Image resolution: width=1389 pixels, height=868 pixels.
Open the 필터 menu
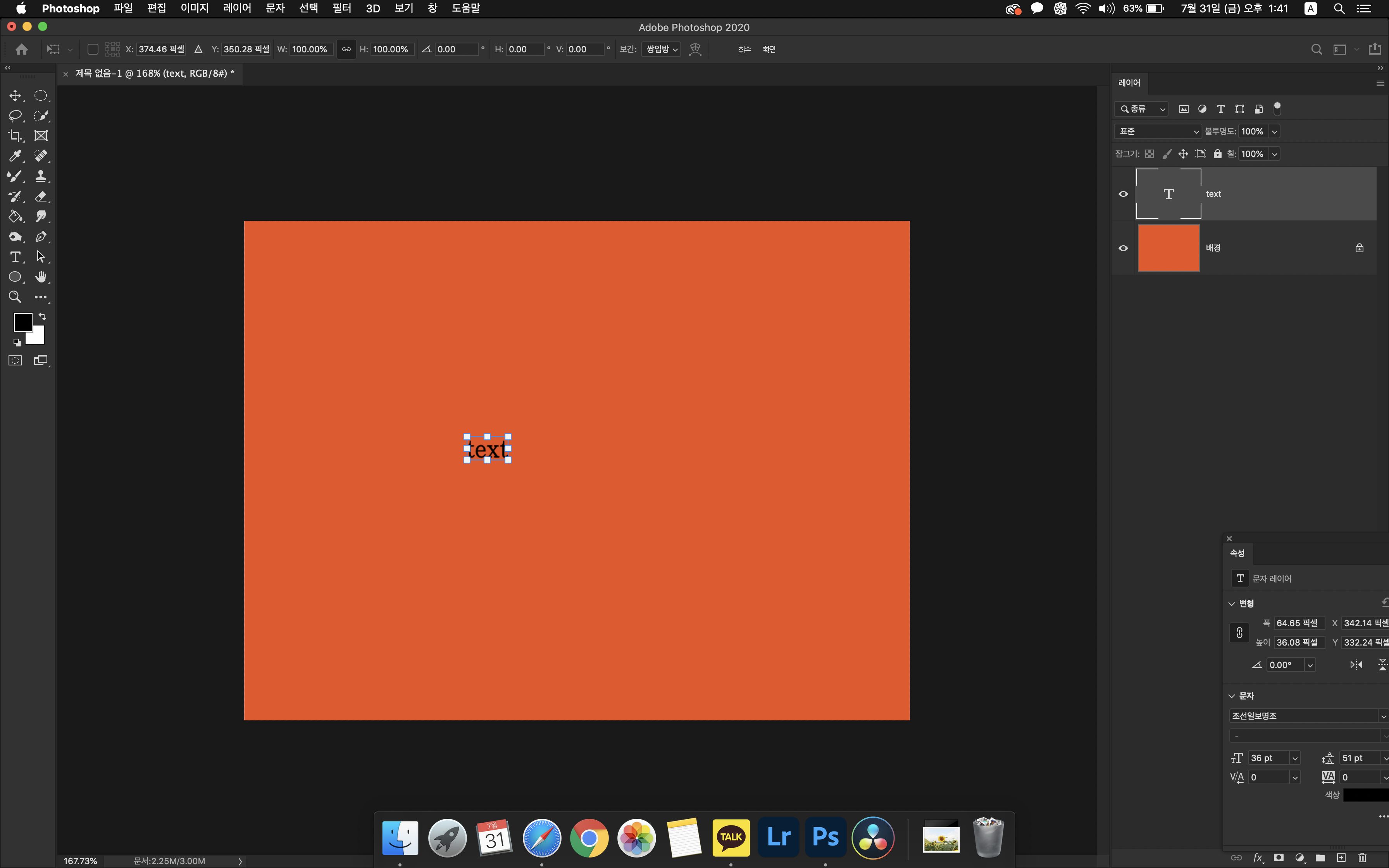tap(341, 8)
